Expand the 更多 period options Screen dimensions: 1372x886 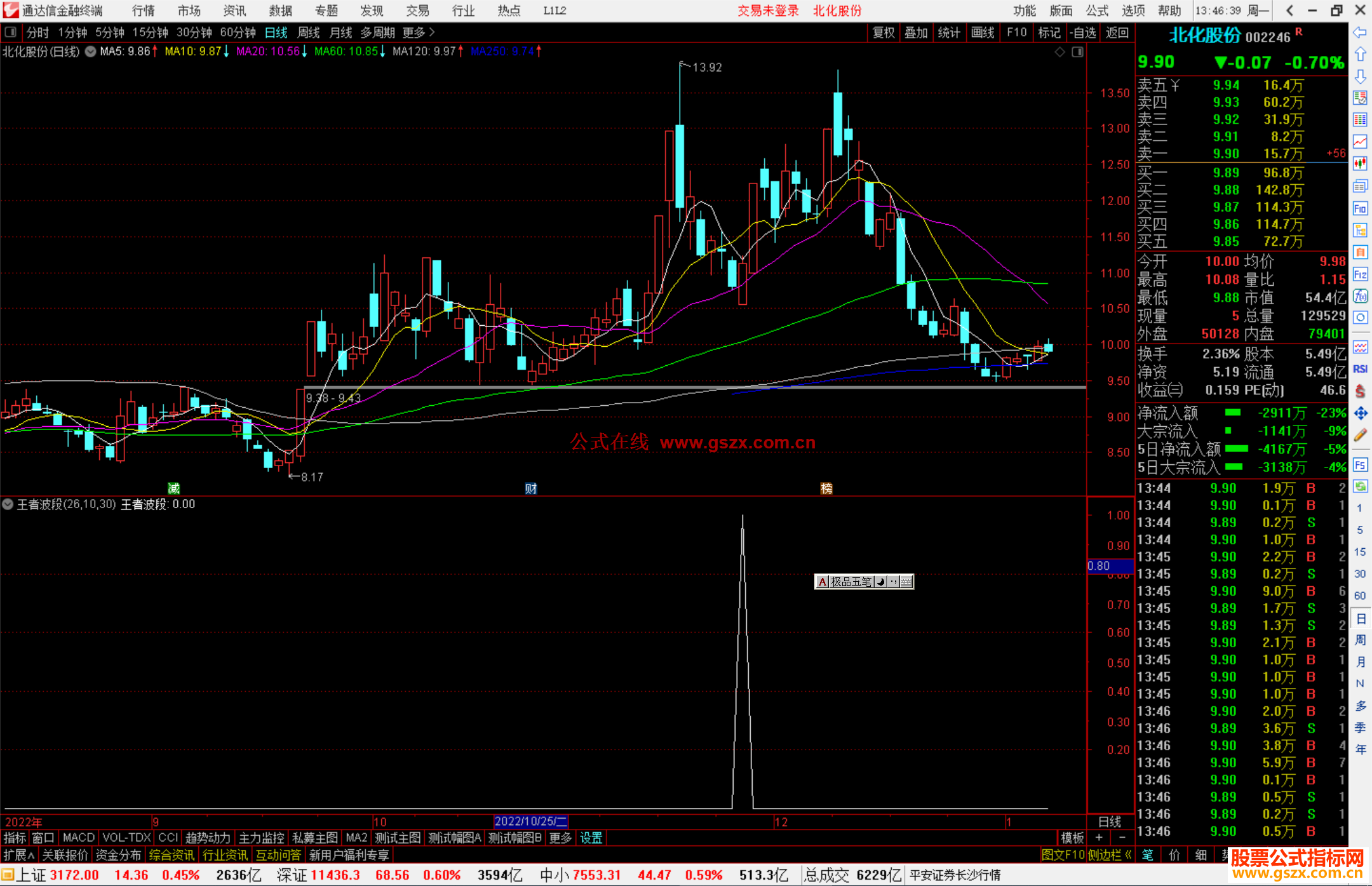tap(418, 32)
